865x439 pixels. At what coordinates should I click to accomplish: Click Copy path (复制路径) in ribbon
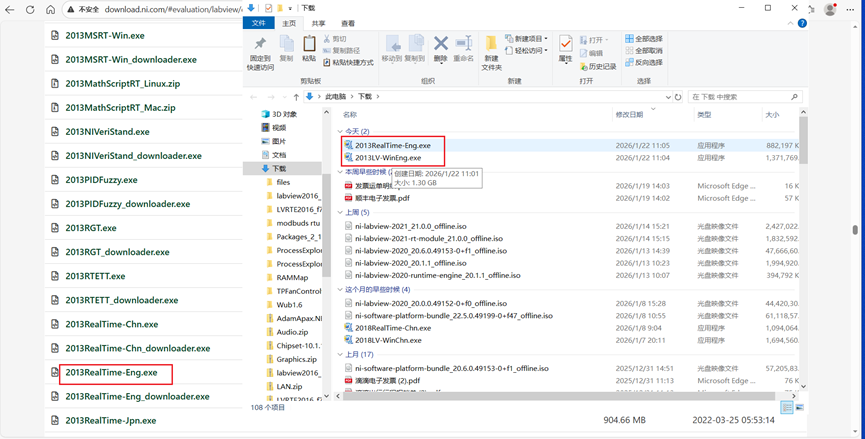tap(340, 51)
